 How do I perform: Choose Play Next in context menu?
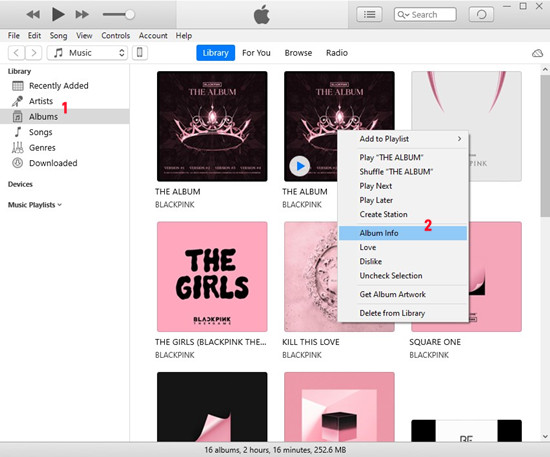point(403,186)
